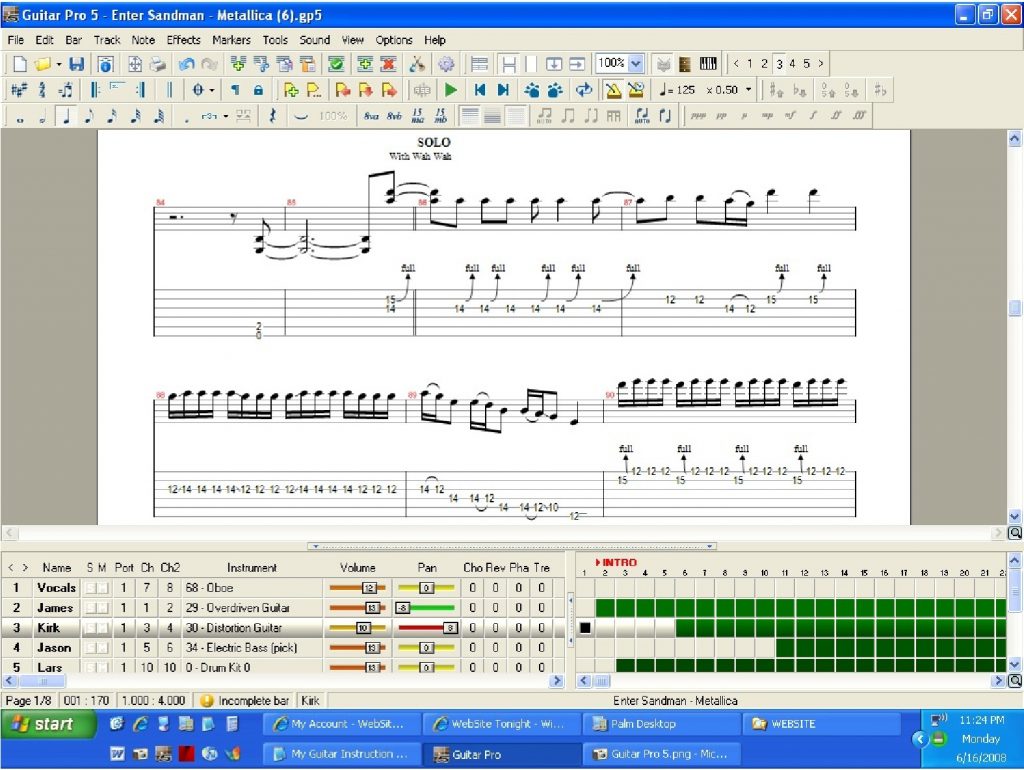Show the keyboard piano icon

708,64
